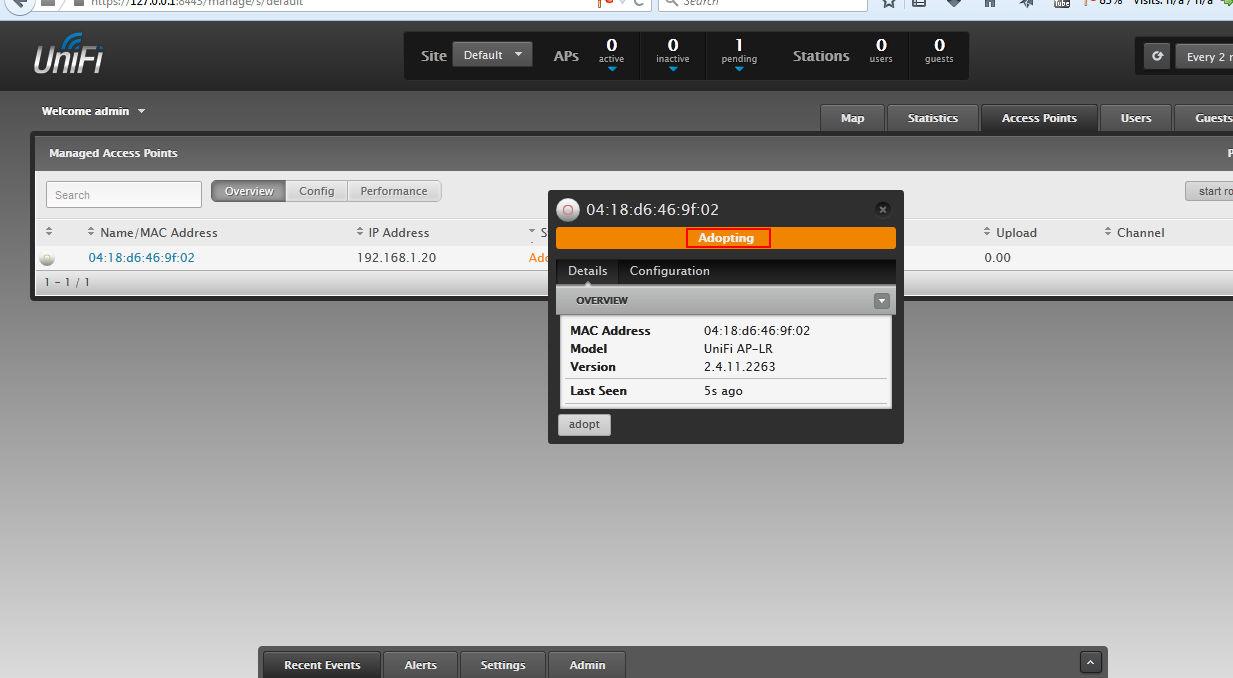This screenshot has width=1233, height=678.
Task: Click the AP status icon in table row
Action: [x=47, y=258]
